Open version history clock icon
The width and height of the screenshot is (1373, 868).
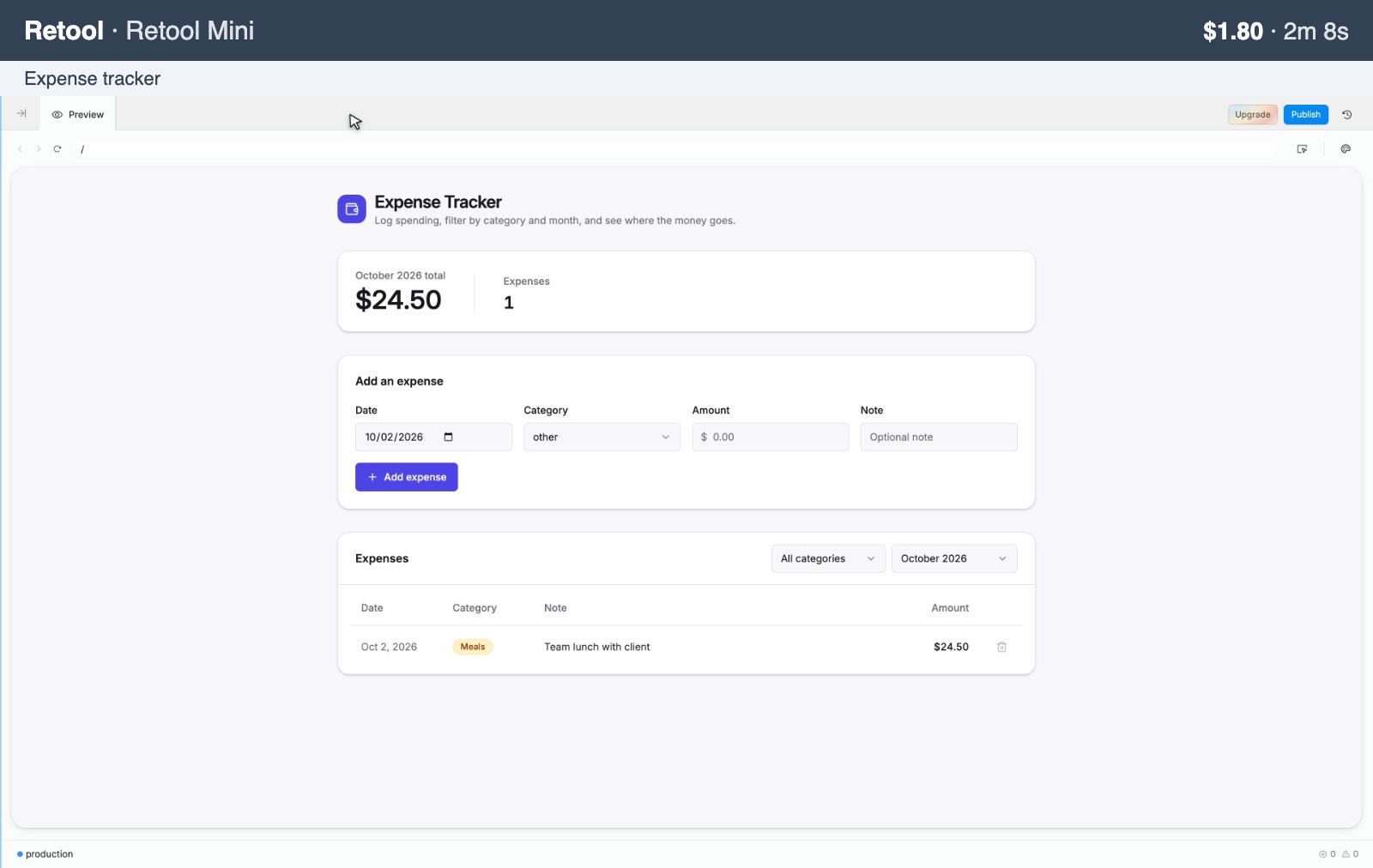[x=1347, y=114]
